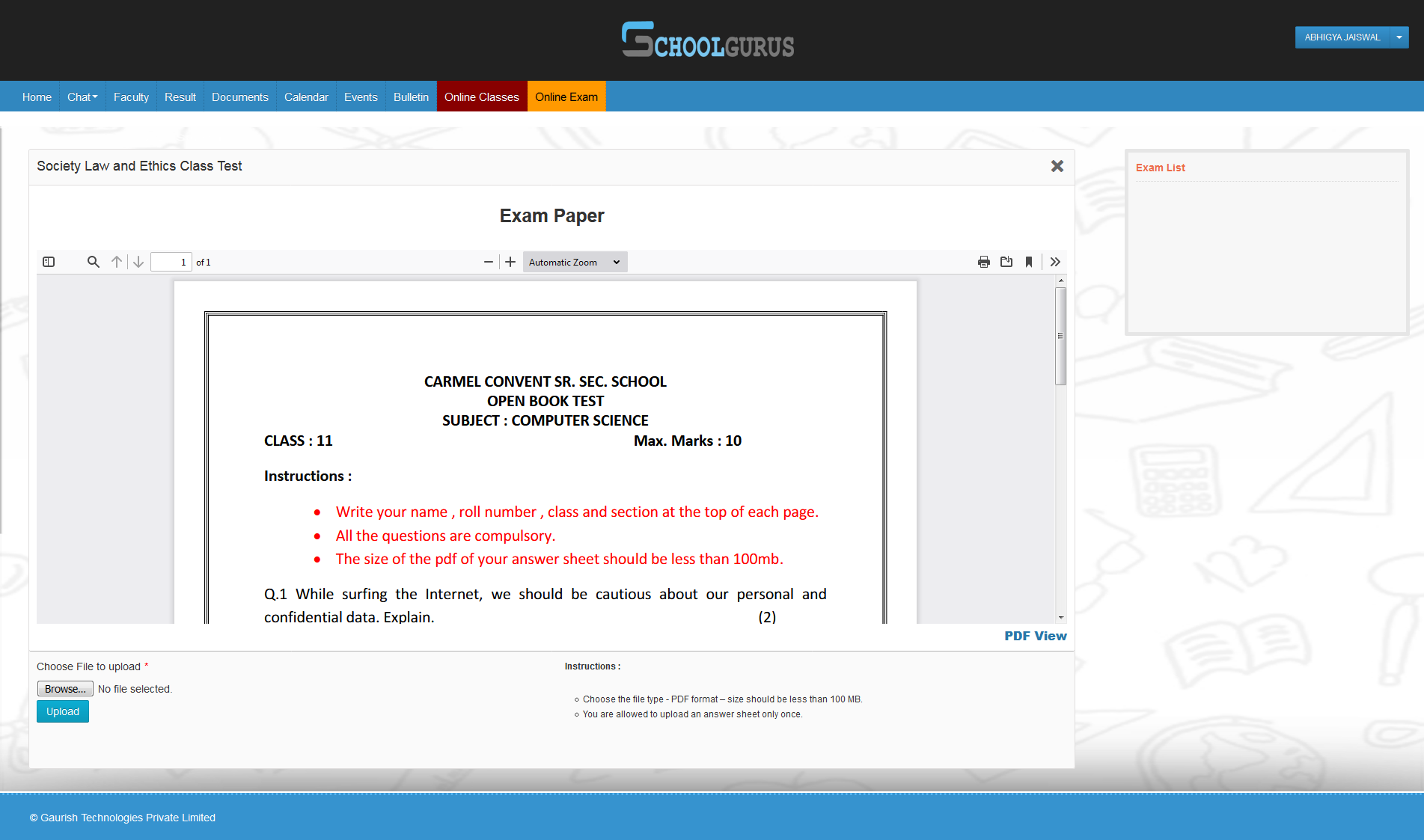Screen dimensions: 1424x840
Task: Click the Browse file button
Action: [x=65, y=689]
